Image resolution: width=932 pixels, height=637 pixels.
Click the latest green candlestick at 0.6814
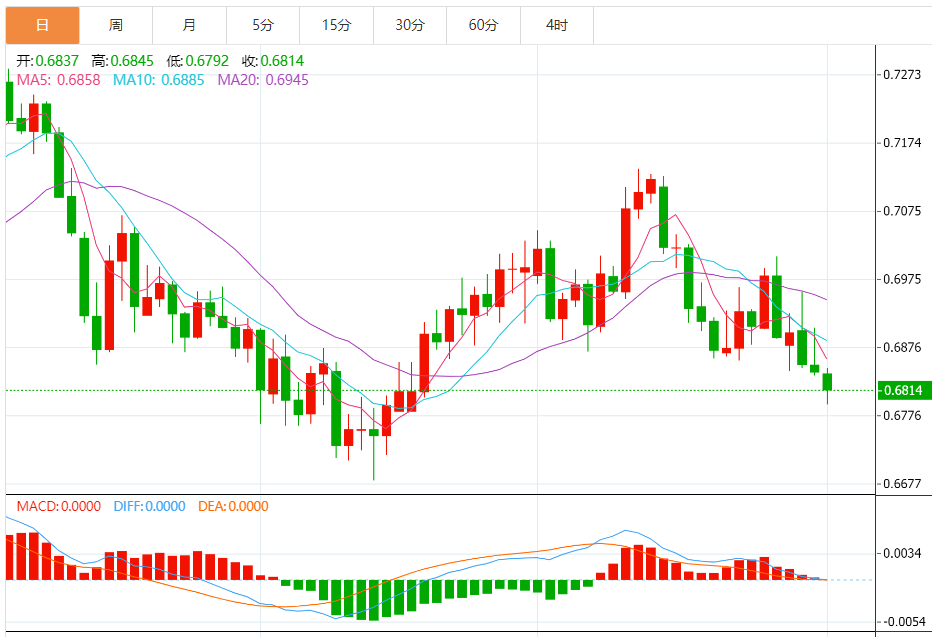(x=827, y=382)
